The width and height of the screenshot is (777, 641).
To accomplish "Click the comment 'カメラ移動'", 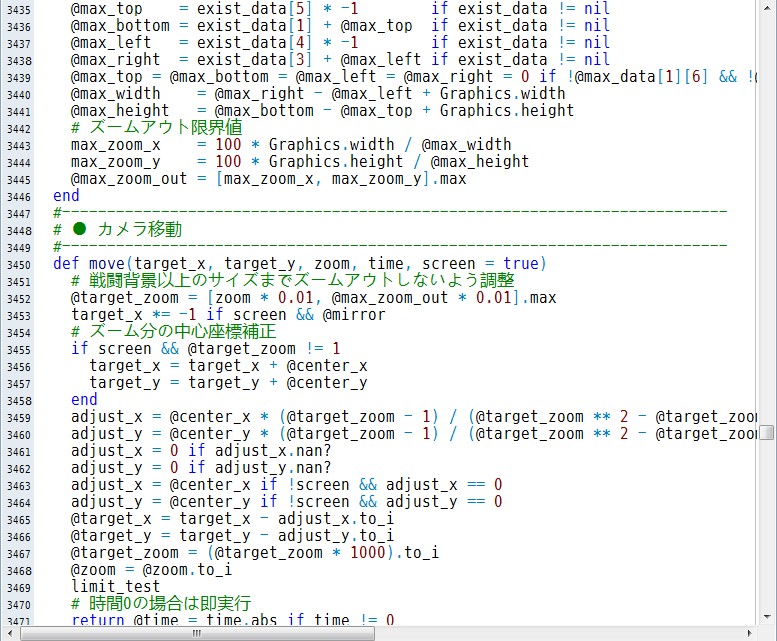I will tap(140, 229).
